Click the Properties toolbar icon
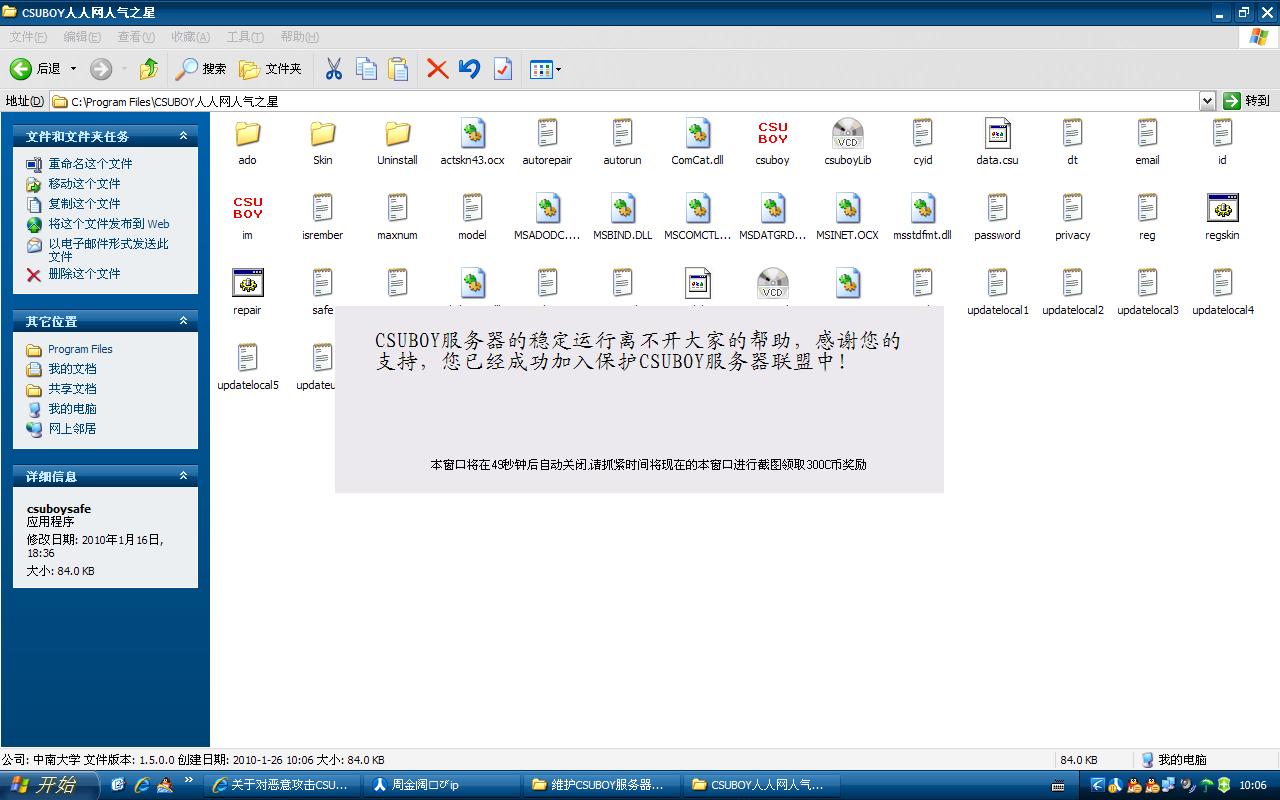Image resolution: width=1280 pixels, height=800 pixels. coord(502,69)
